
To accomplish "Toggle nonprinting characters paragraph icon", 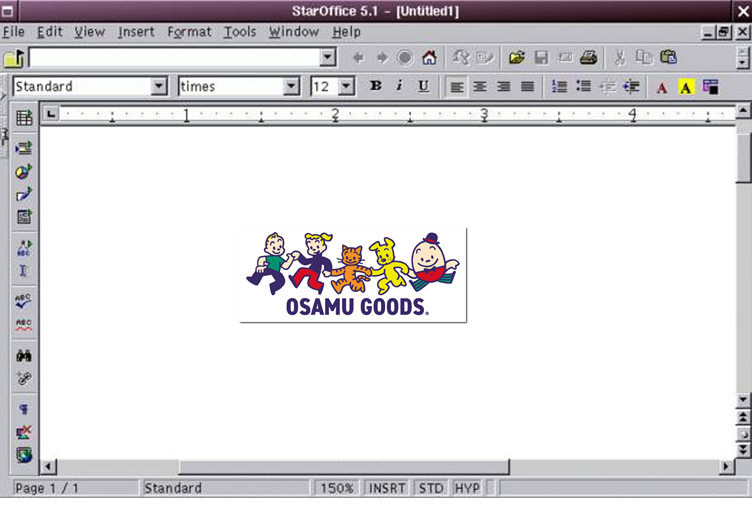I will coord(24,409).
